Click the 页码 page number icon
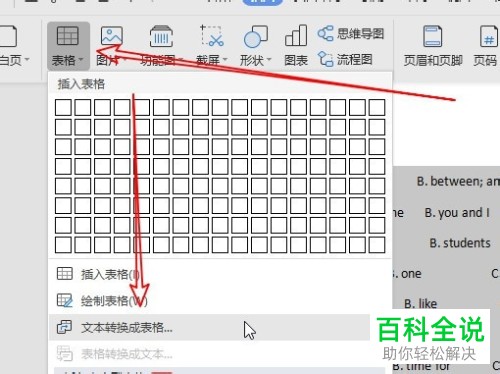The height and width of the screenshot is (374, 500). 489,36
